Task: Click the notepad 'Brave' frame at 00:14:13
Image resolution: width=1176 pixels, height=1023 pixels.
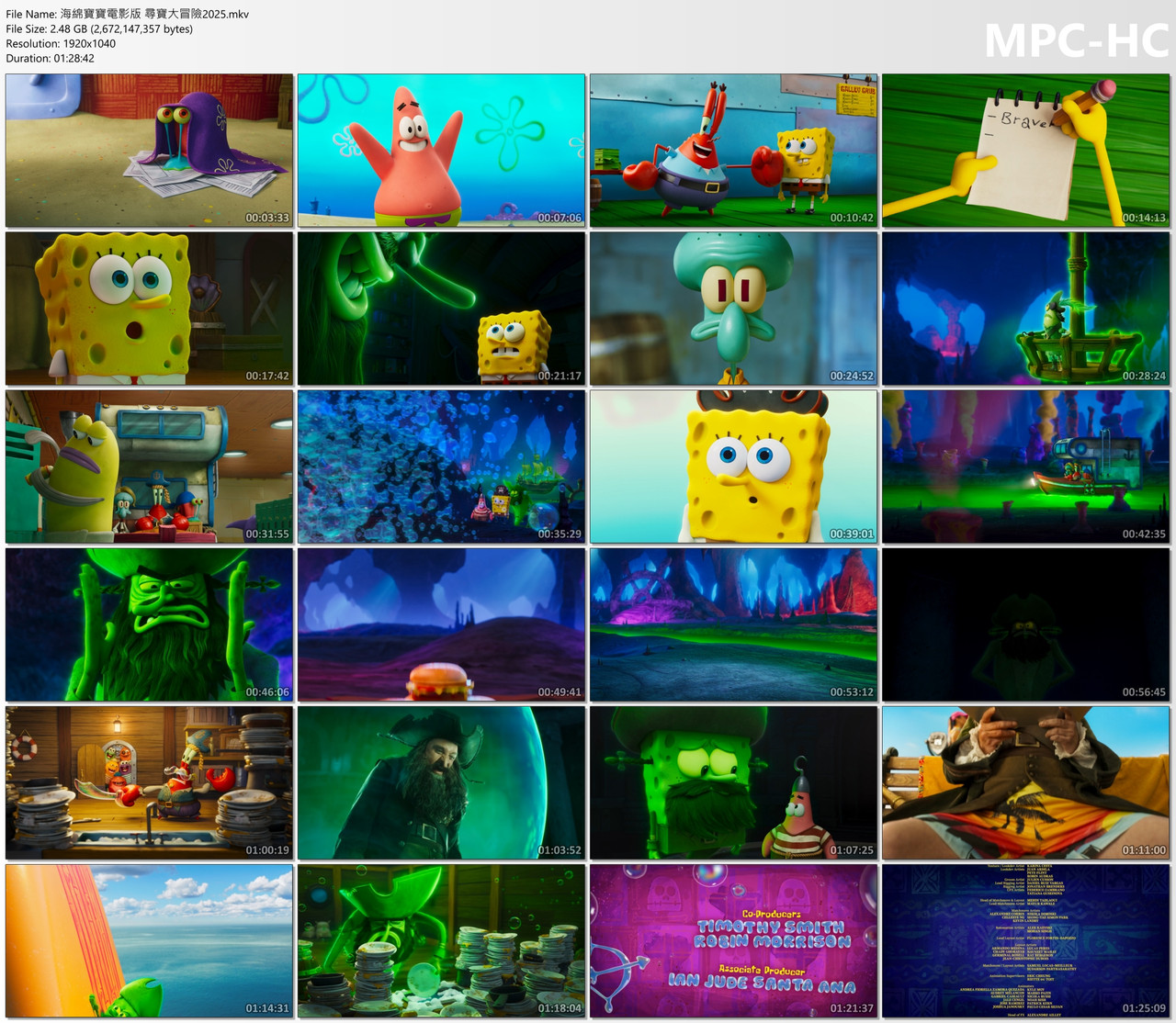Action: click(1026, 151)
